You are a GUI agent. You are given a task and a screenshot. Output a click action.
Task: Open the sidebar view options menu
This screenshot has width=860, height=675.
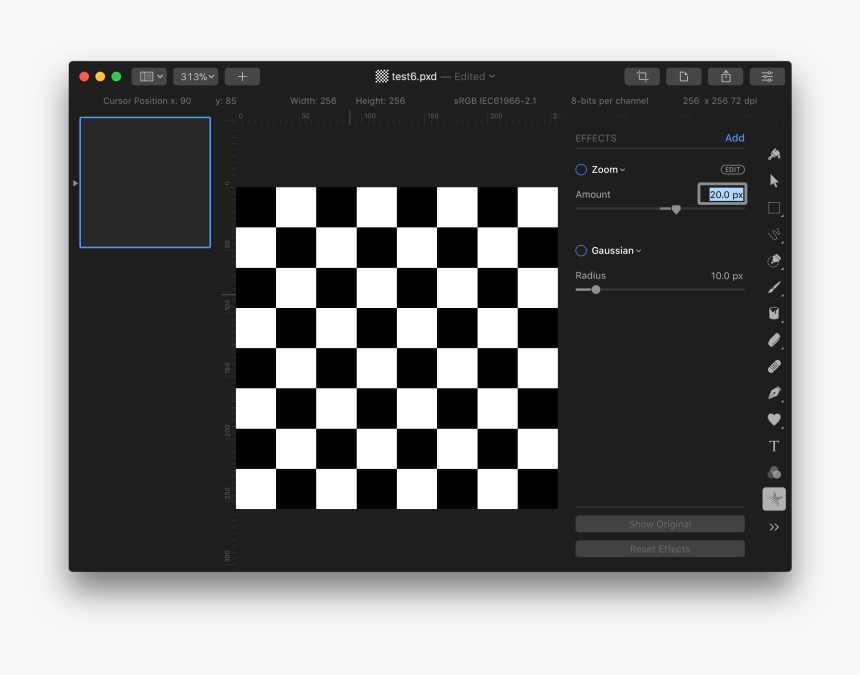[149, 77]
